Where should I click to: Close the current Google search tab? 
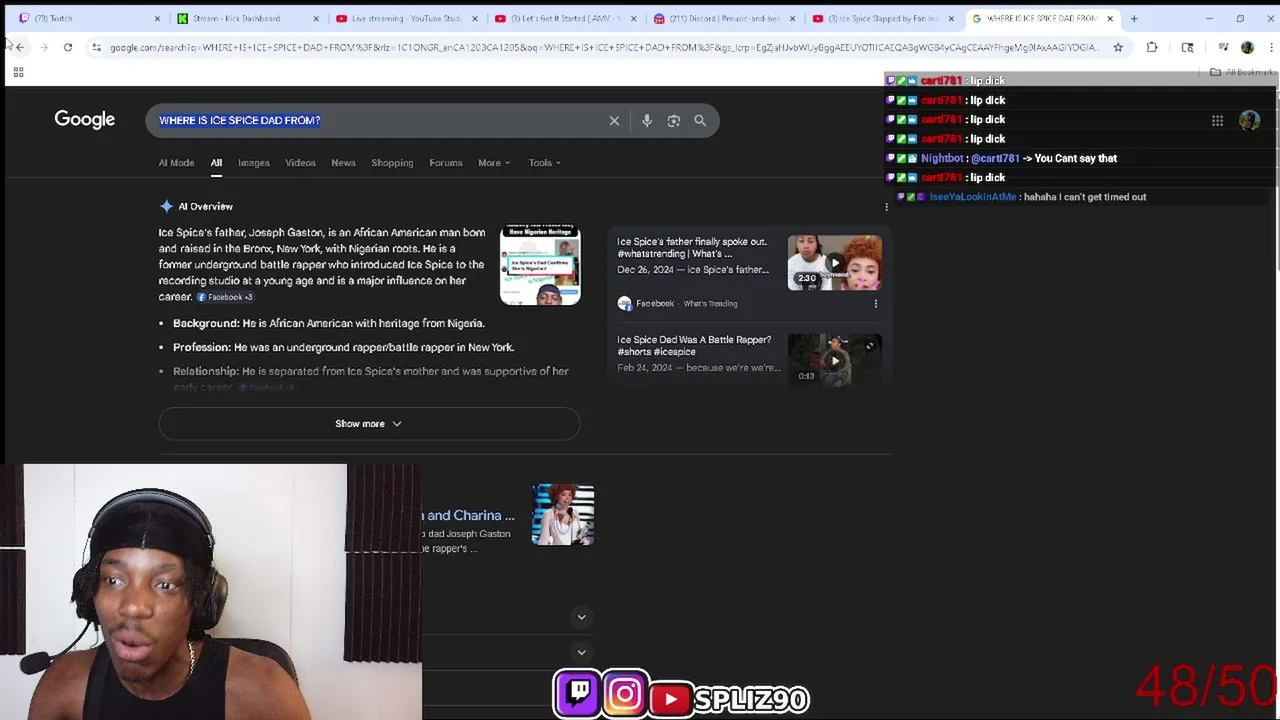[1110, 18]
